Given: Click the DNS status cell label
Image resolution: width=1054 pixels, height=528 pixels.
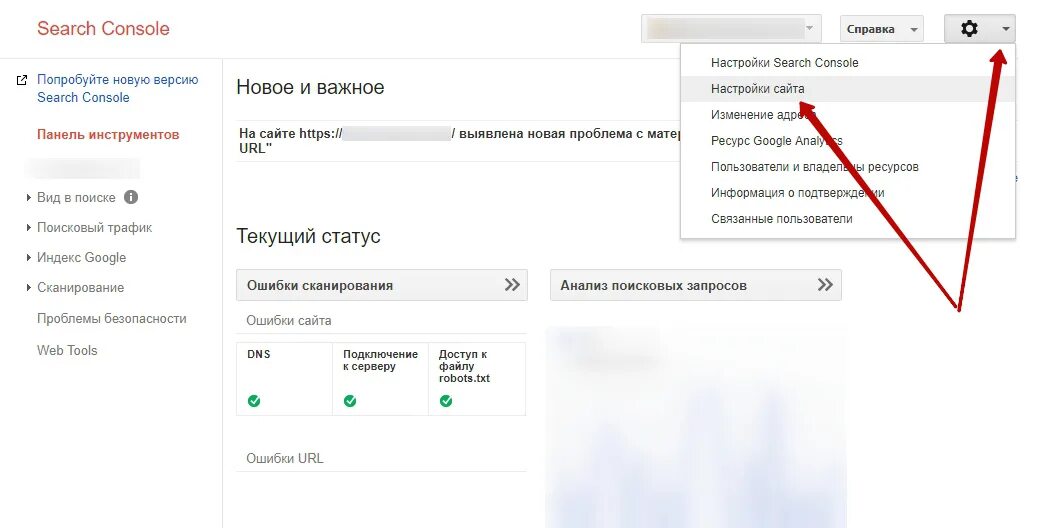Looking at the screenshot, I should [259, 354].
